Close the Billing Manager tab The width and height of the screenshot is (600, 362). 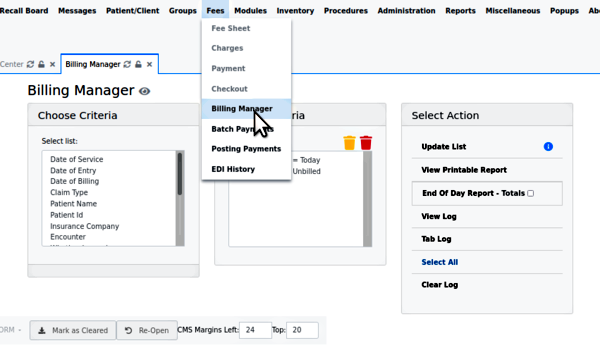[150, 64]
